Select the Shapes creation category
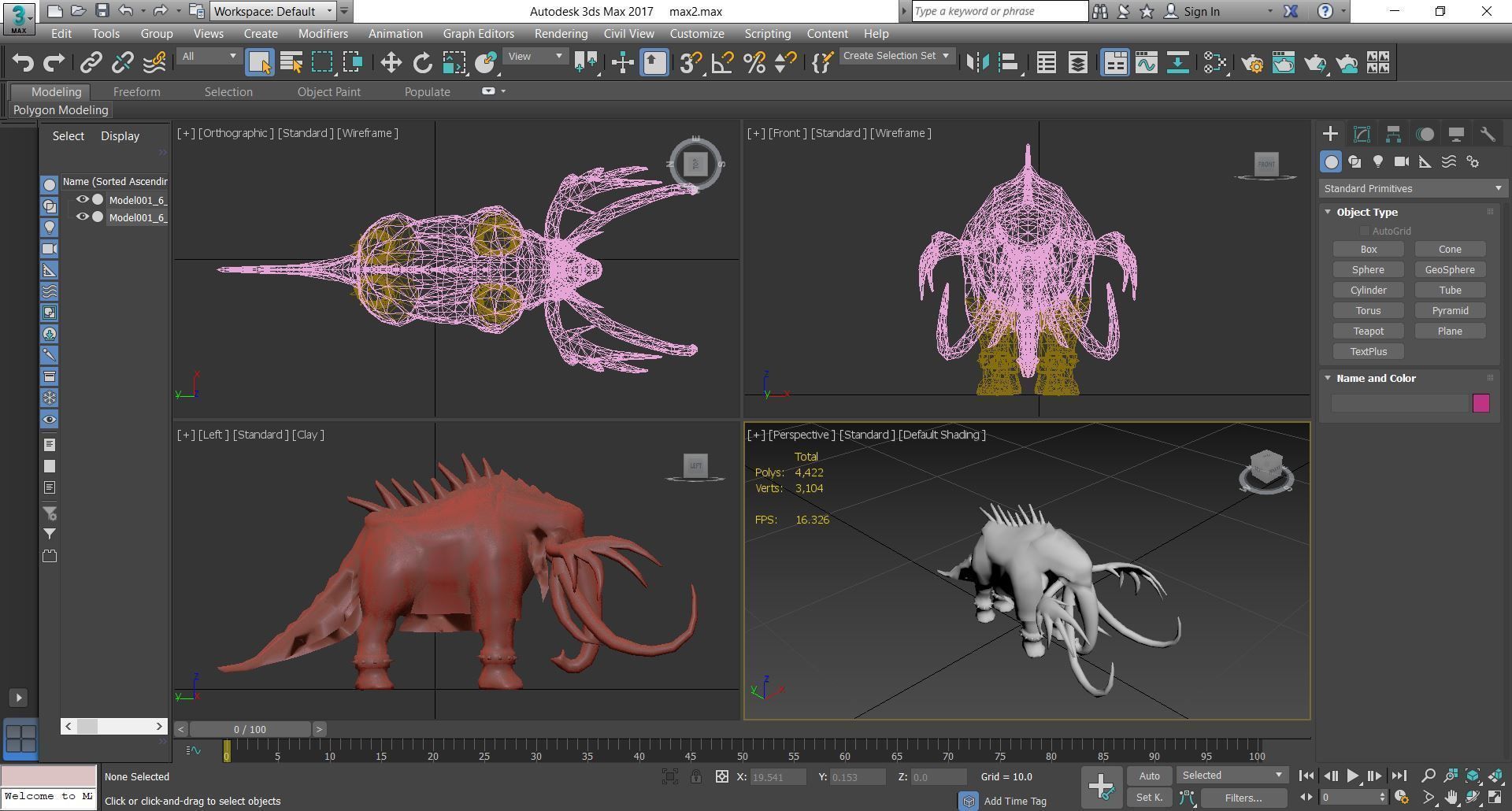Image resolution: width=1512 pixels, height=811 pixels. click(1354, 161)
